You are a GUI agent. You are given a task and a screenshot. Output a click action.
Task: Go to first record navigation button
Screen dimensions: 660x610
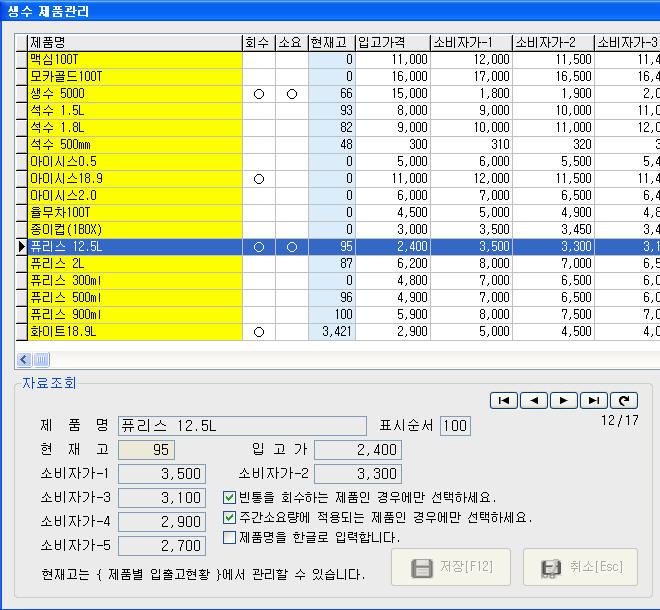[x=503, y=400]
